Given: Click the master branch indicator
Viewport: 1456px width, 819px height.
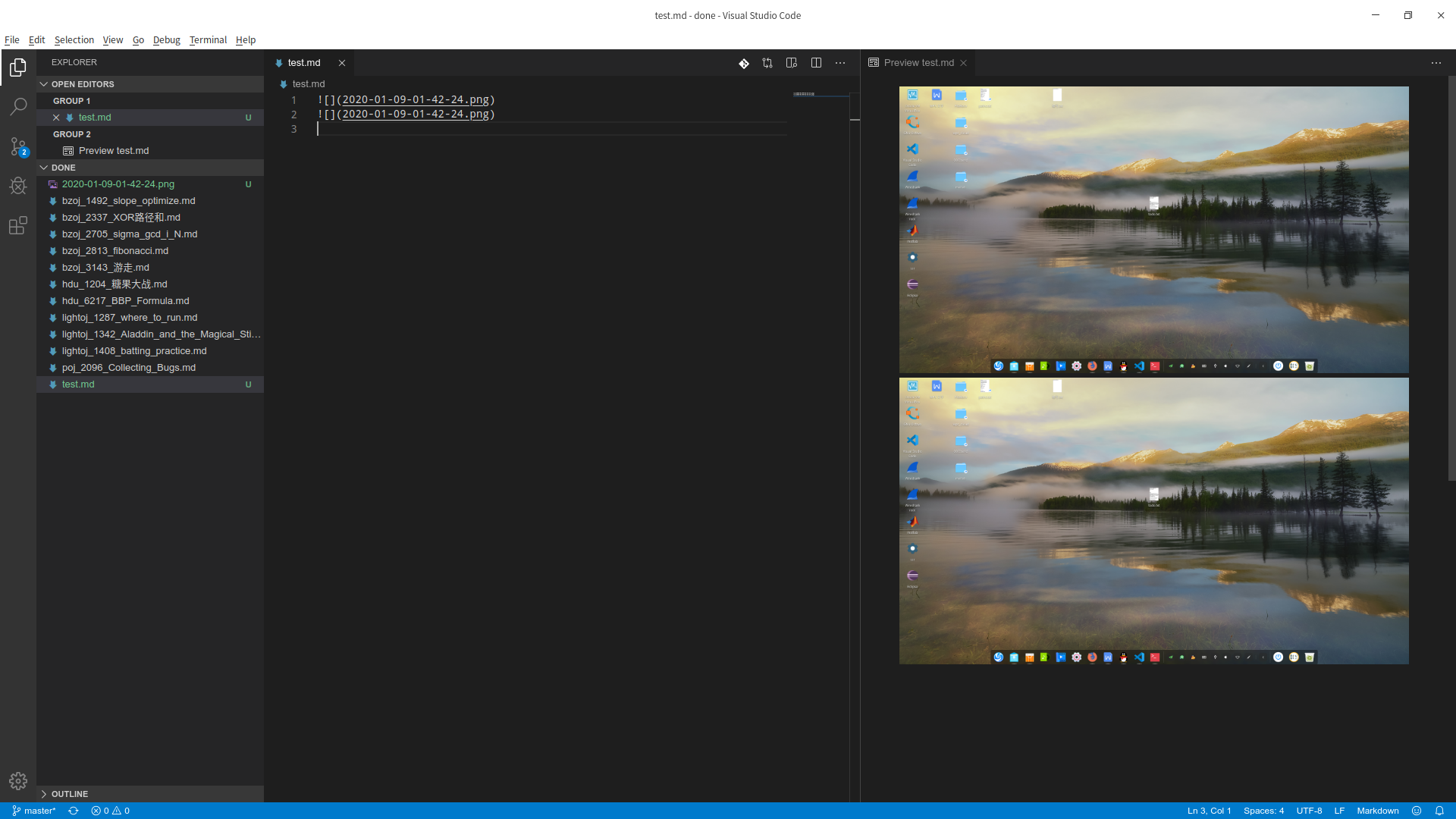Looking at the screenshot, I should (33, 811).
